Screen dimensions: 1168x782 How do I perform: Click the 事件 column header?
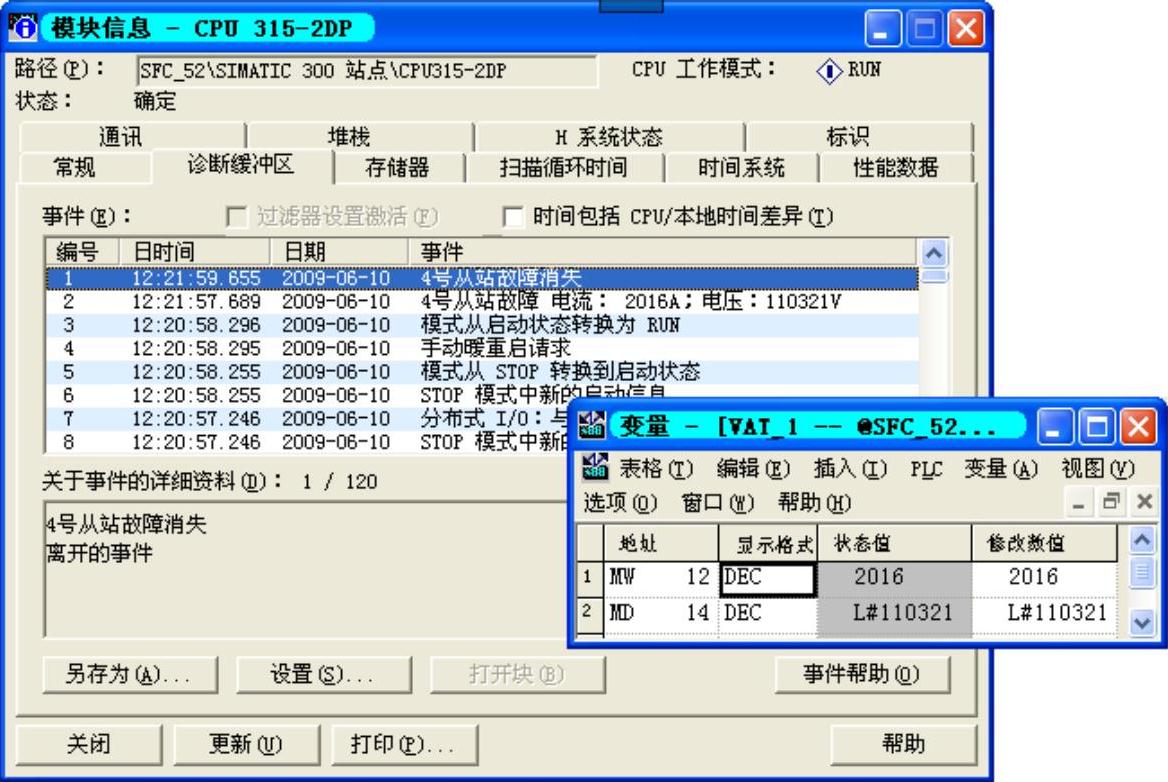click(x=663, y=252)
